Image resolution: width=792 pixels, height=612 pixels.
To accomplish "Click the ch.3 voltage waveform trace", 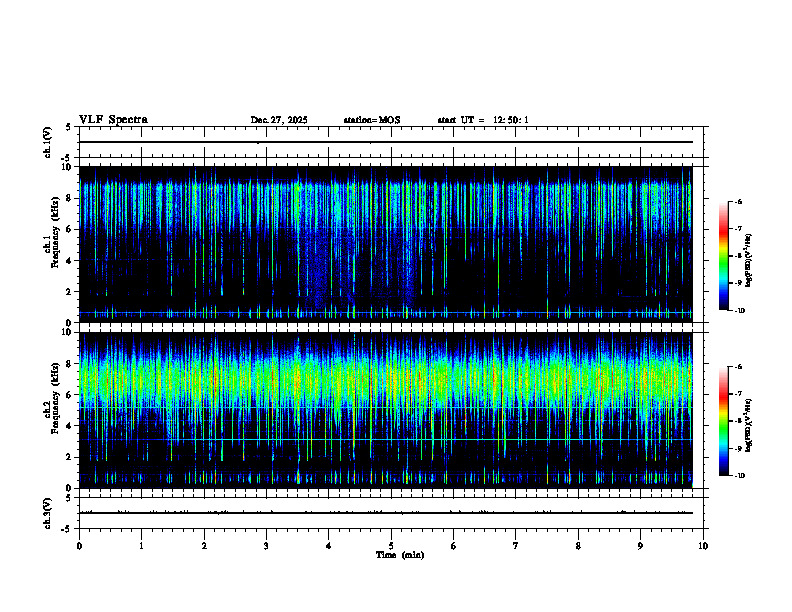I will pyautogui.click(x=386, y=513).
